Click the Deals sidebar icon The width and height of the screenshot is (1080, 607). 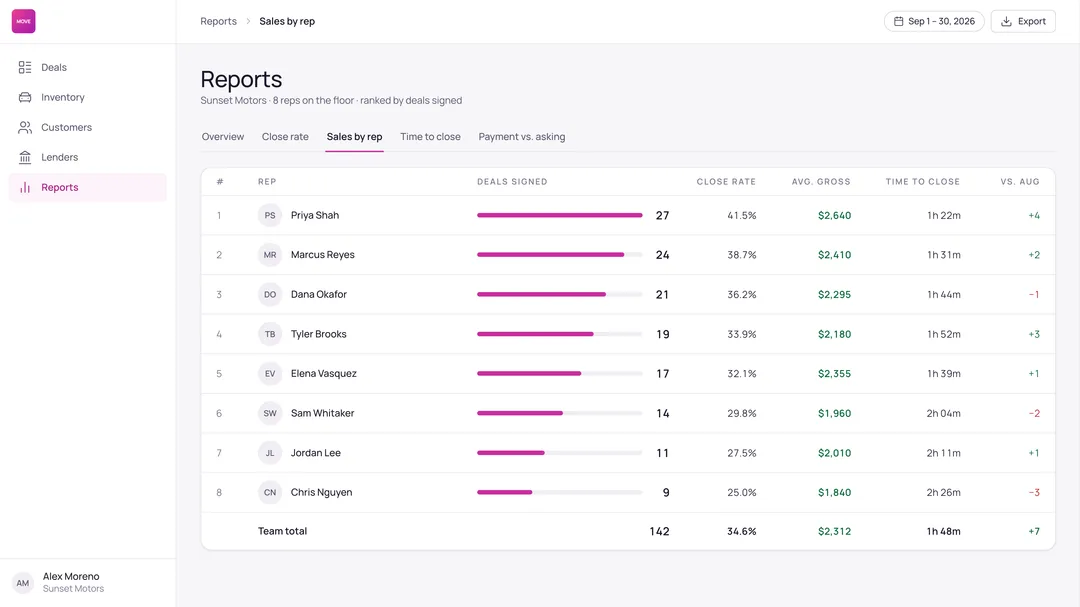[25, 68]
